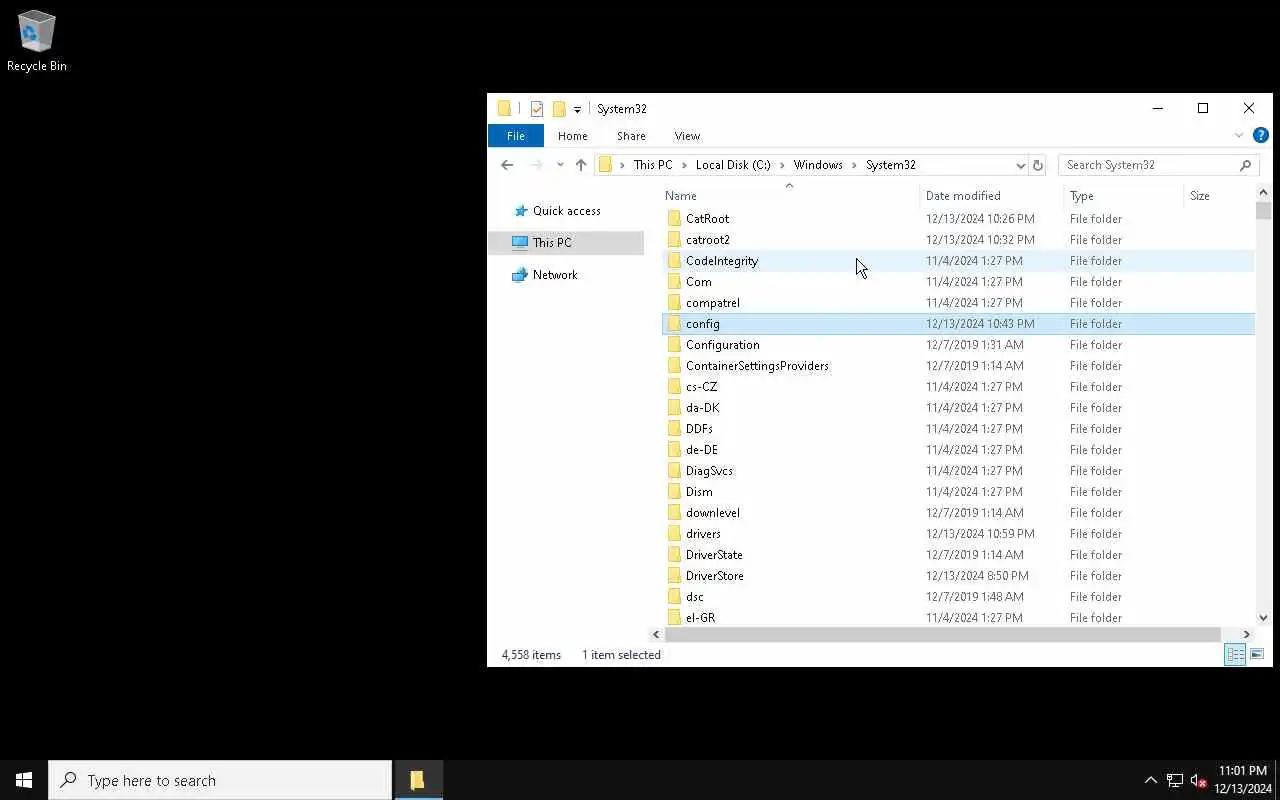Click the Properties quick access toolbar icon
The width and height of the screenshot is (1280, 800).
click(x=537, y=109)
